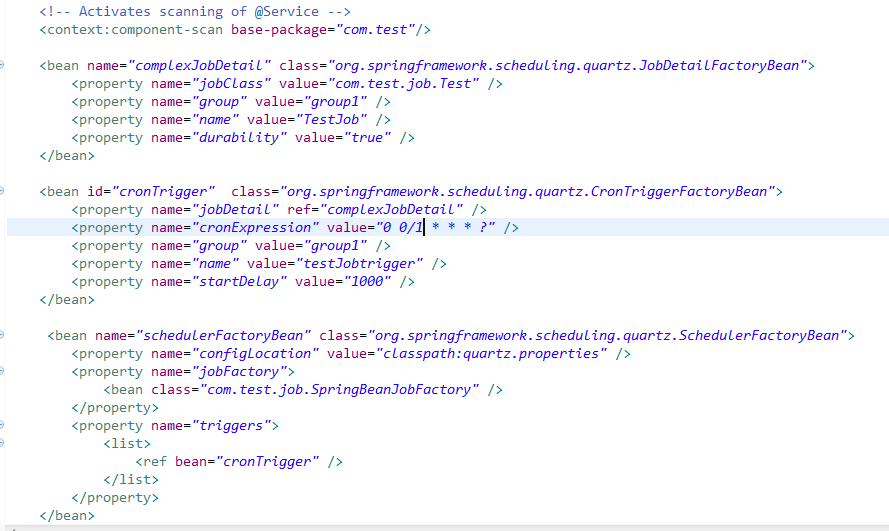Click the value "1000"
Image resolution: width=889 pixels, height=531 pixels.
[367, 282]
